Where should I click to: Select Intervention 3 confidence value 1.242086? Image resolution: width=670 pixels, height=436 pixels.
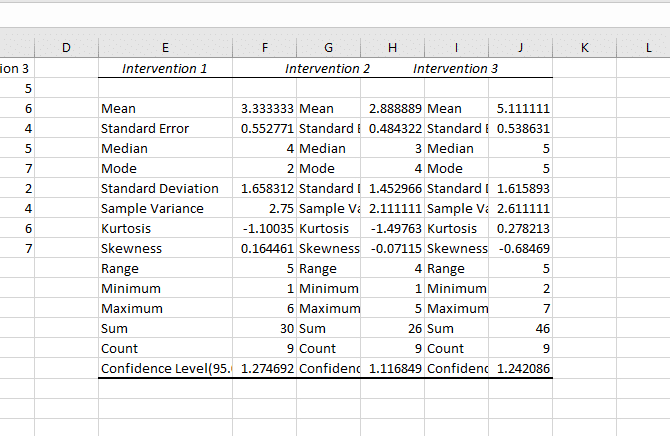(523, 369)
